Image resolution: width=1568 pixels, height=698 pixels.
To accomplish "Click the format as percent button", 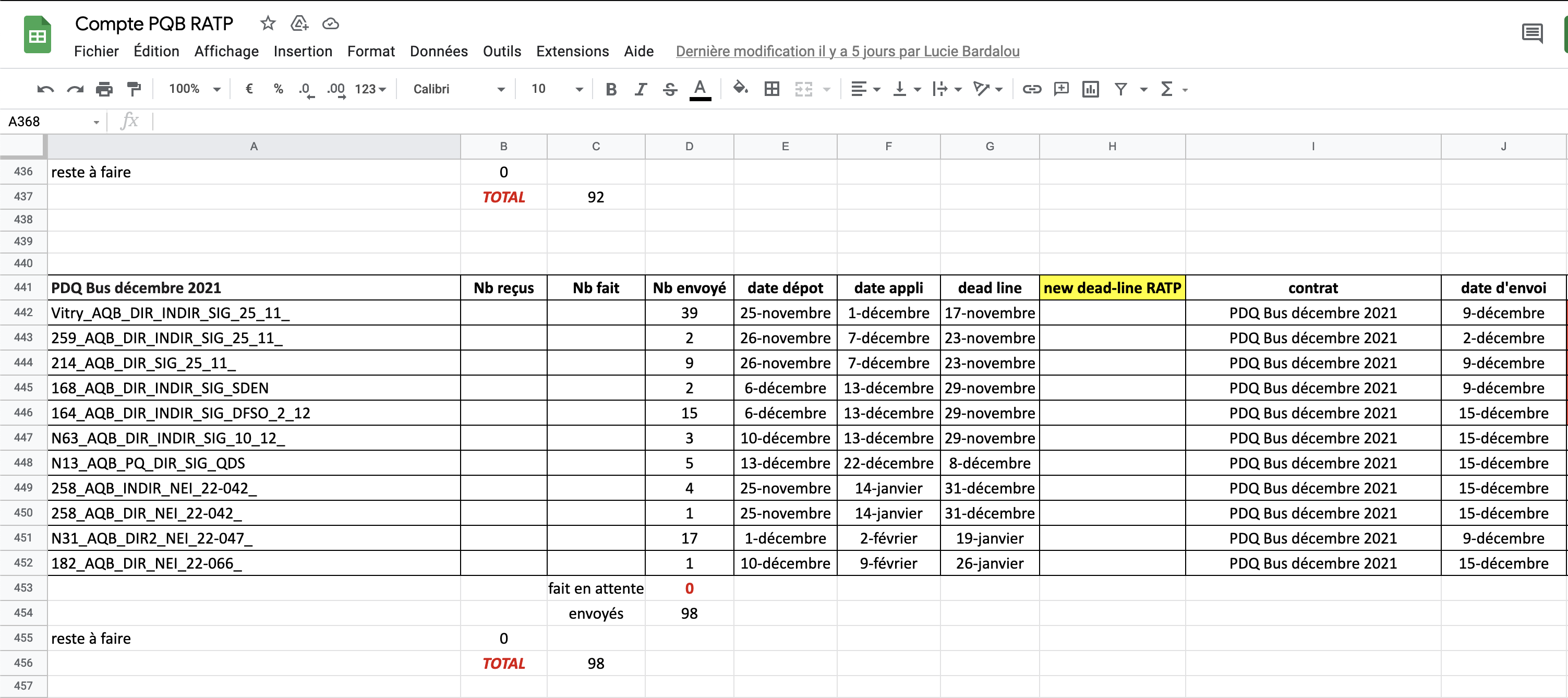I will click(x=278, y=89).
